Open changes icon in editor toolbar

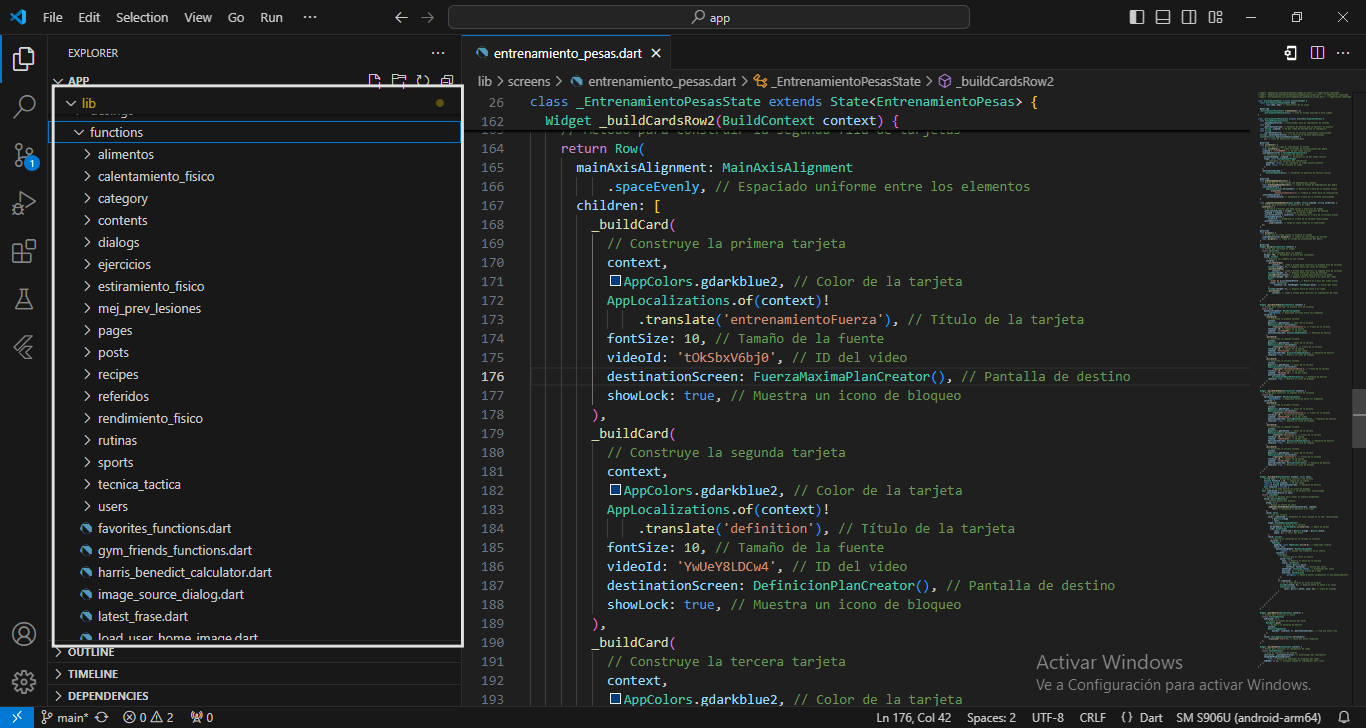tap(1291, 53)
